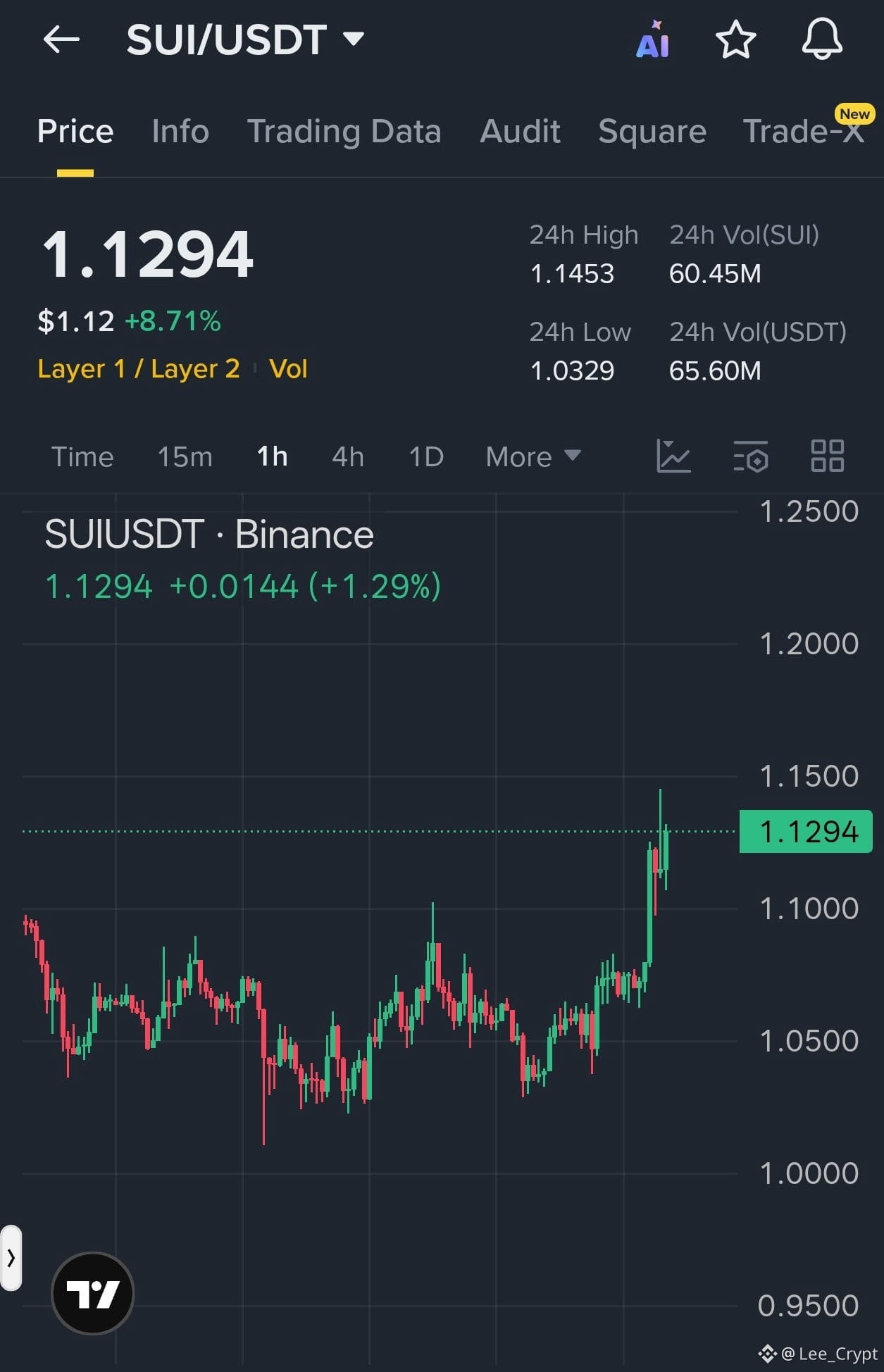Select the 4h chart interval
Image resolution: width=884 pixels, height=1372 pixels.
(x=348, y=457)
